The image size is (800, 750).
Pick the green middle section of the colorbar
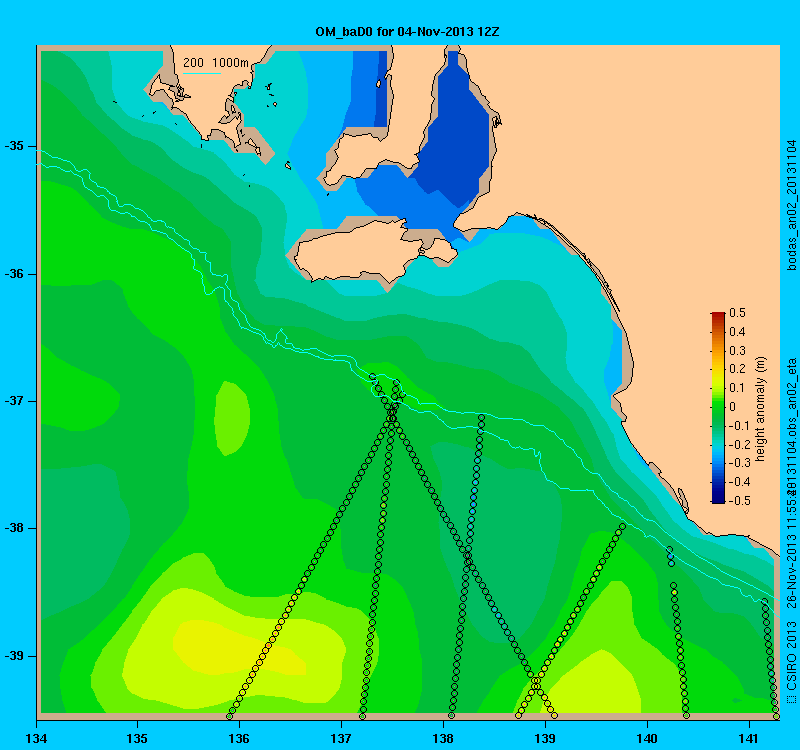[x=718, y=407]
